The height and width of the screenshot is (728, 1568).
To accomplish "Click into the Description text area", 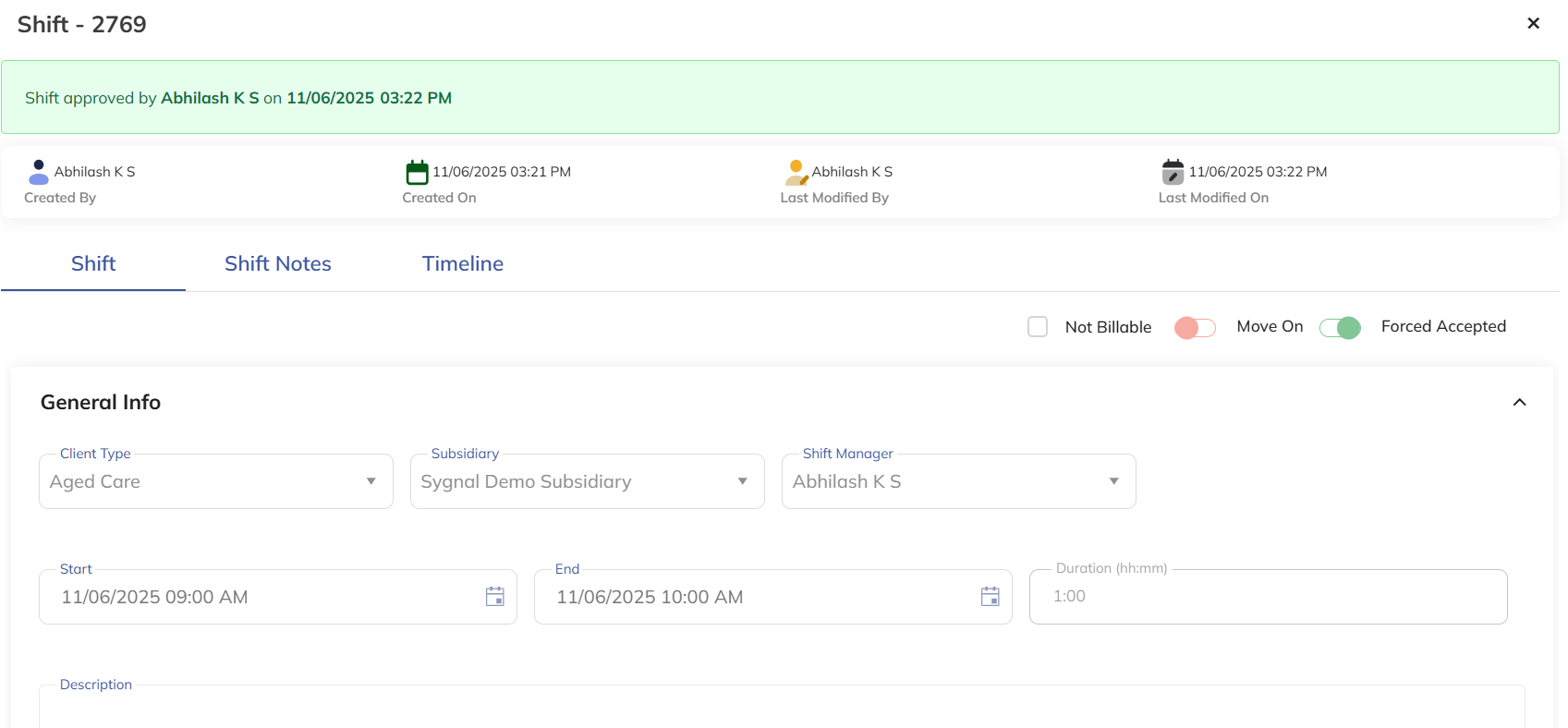I will point(782,710).
